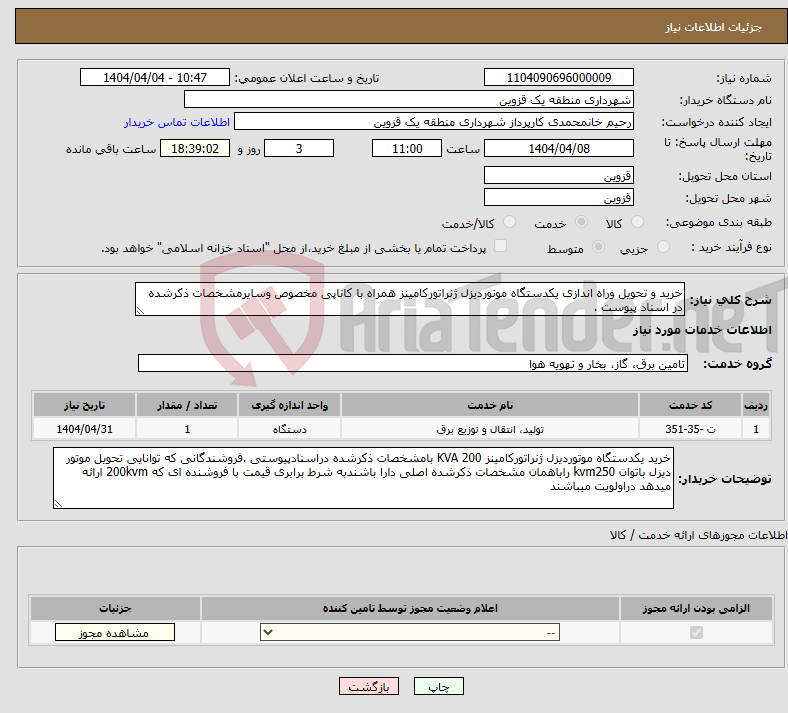Select the متوسط purchase type radio

click(x=599, y=247)
